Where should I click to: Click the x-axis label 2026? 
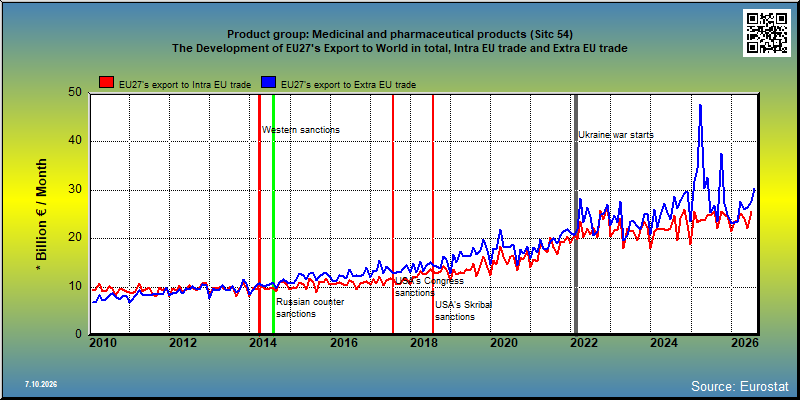point(744,343)
